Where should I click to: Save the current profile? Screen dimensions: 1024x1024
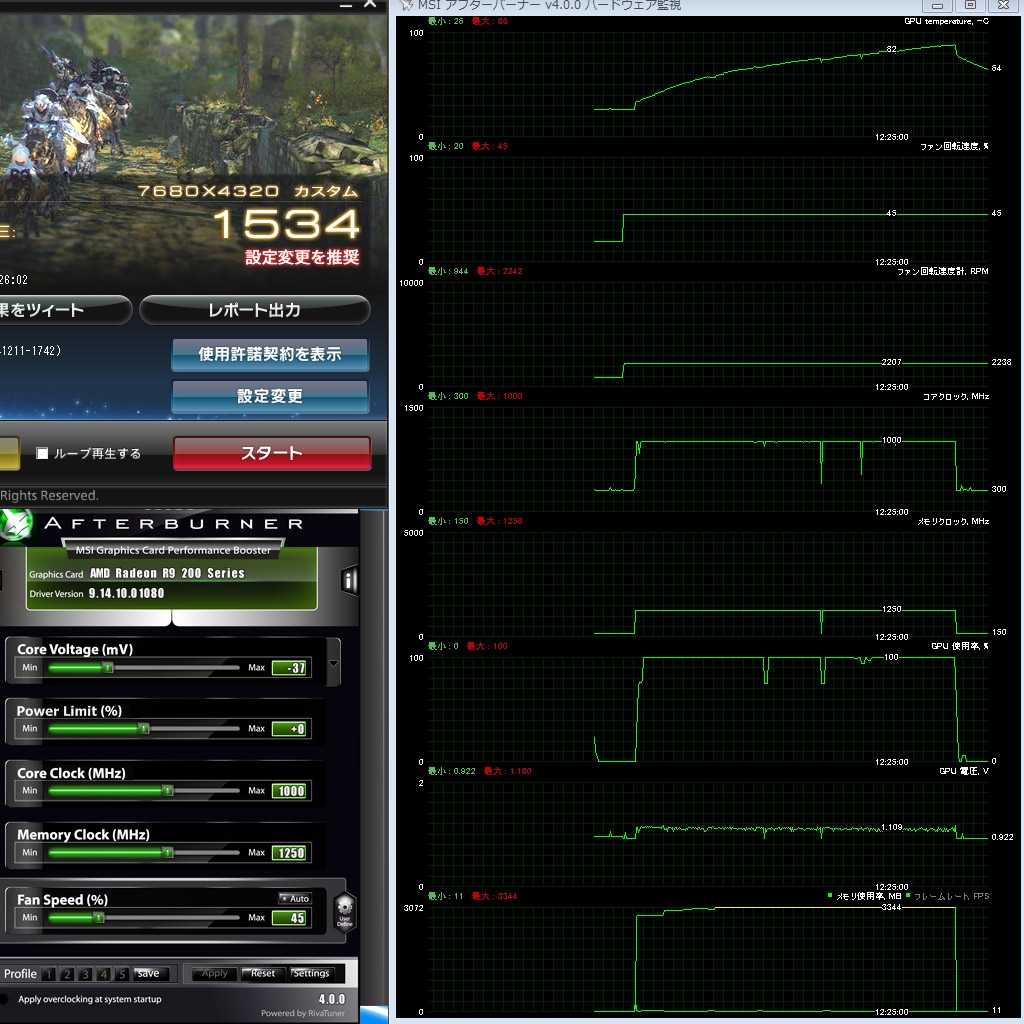tap(149, 973)
